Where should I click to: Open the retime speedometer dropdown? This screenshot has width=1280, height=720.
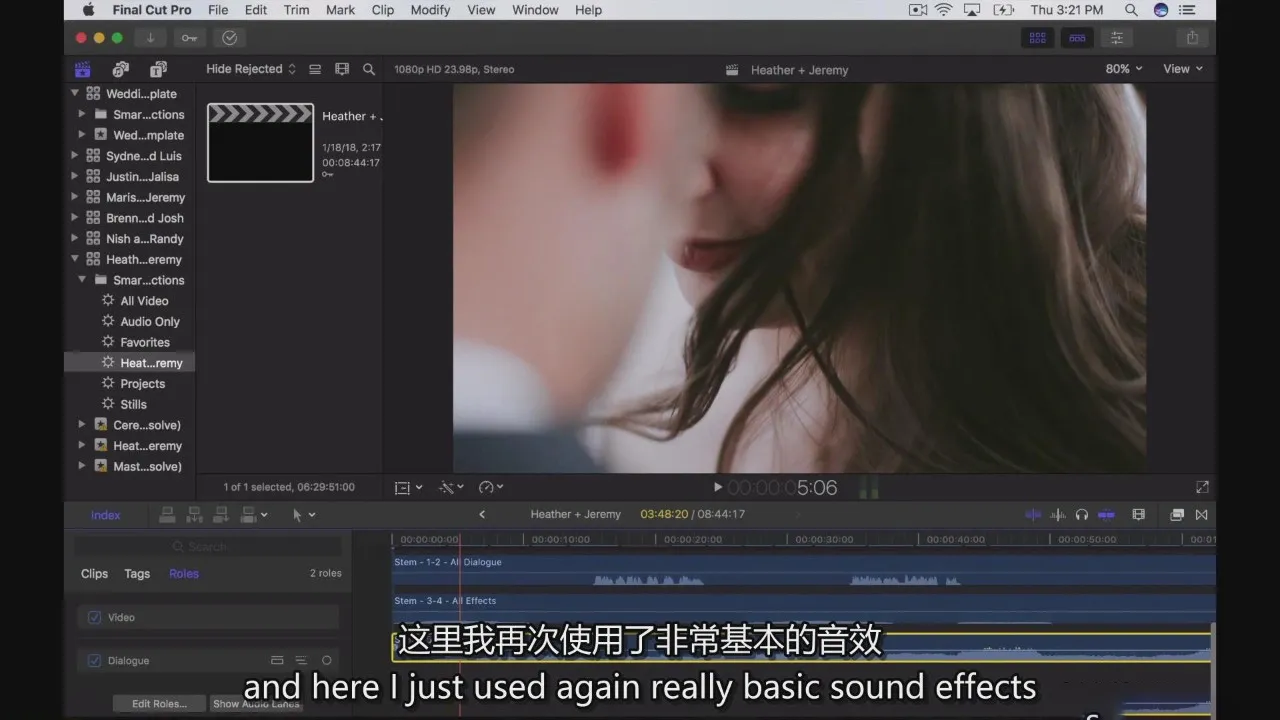(x=491, y=487)
